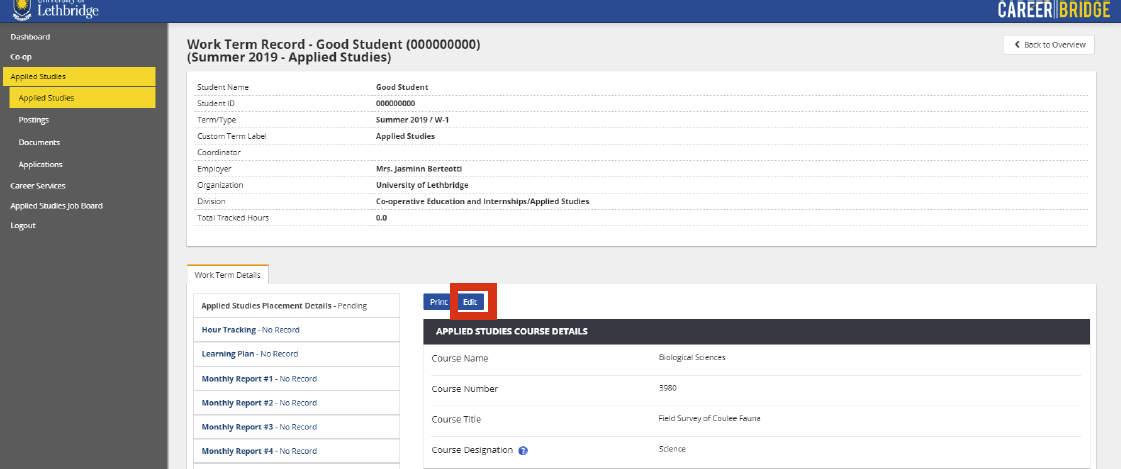This screenshot has height=469, width=1121.
Task: Click the University of Lethbridge logo
Action: point(55,9)
